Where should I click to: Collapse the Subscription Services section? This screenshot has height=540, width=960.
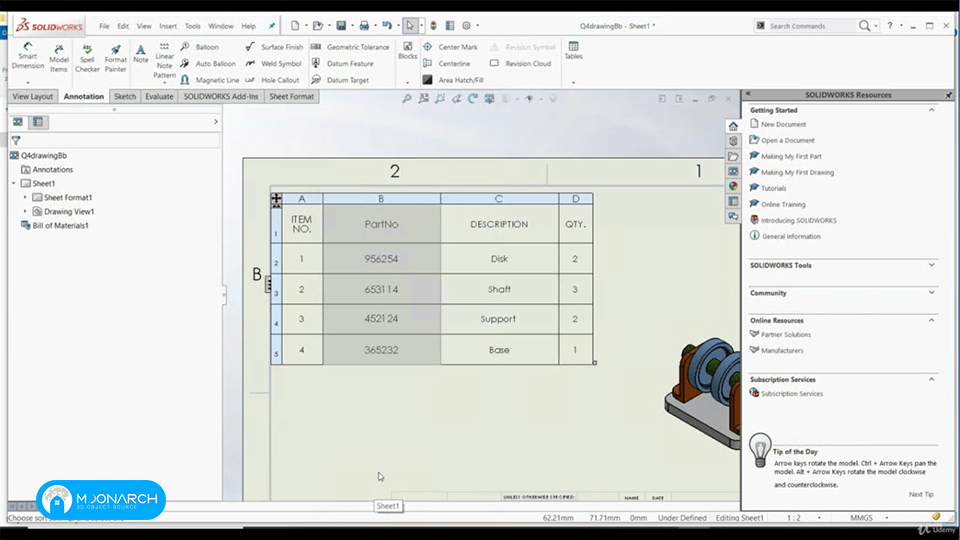pos(931,380)
